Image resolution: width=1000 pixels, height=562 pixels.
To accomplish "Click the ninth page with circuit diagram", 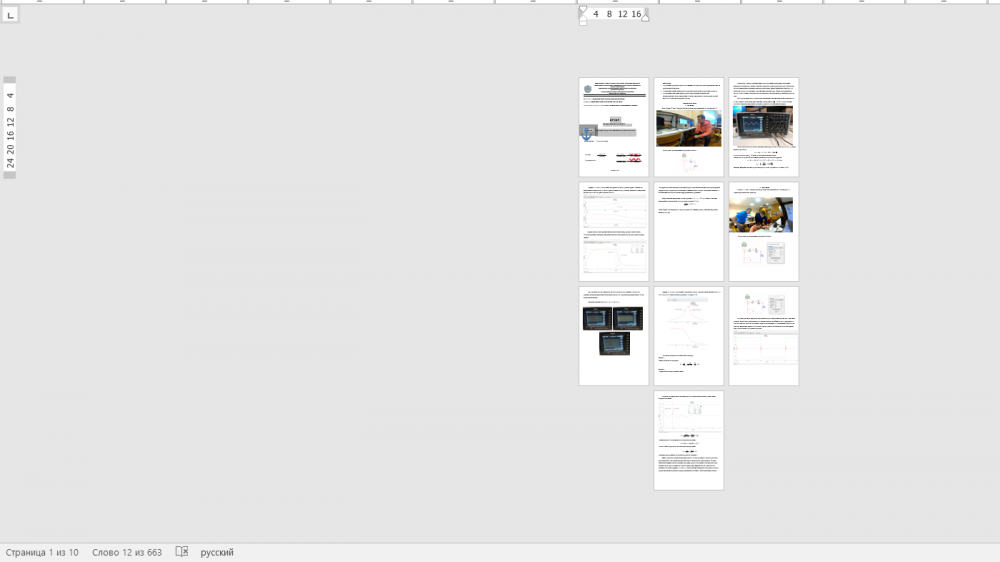I will click(764, 336).
